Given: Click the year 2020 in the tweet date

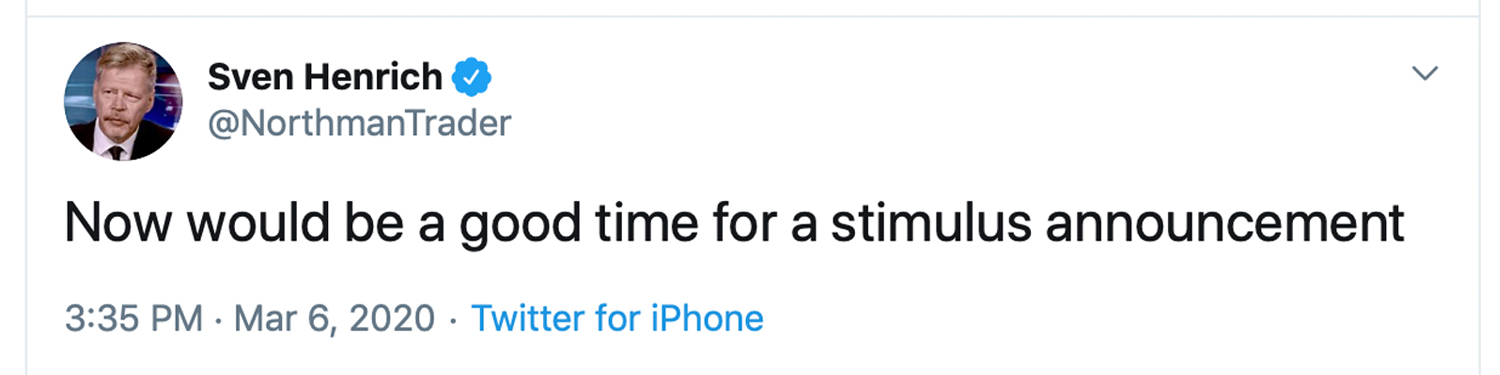Looking at the screenshot, I should point(394,320).
